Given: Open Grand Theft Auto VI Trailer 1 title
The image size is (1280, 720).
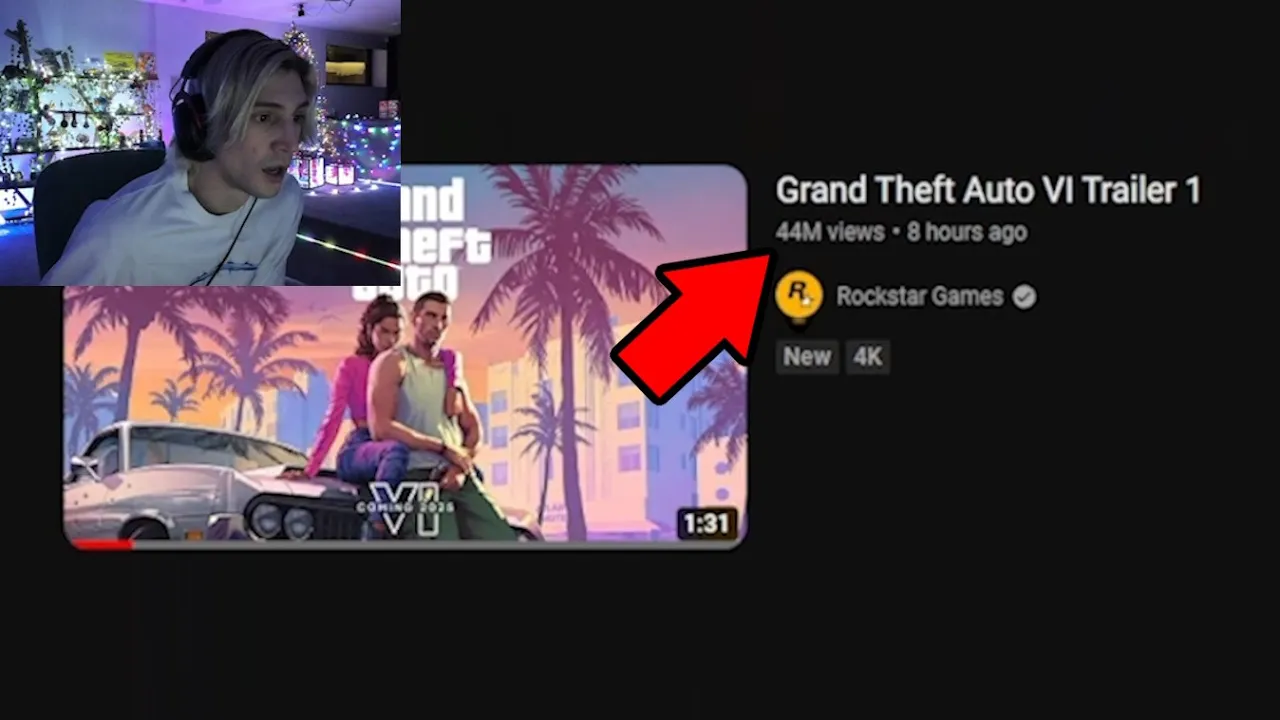Looking at the screenshot, I should click(x=987, y=190).
